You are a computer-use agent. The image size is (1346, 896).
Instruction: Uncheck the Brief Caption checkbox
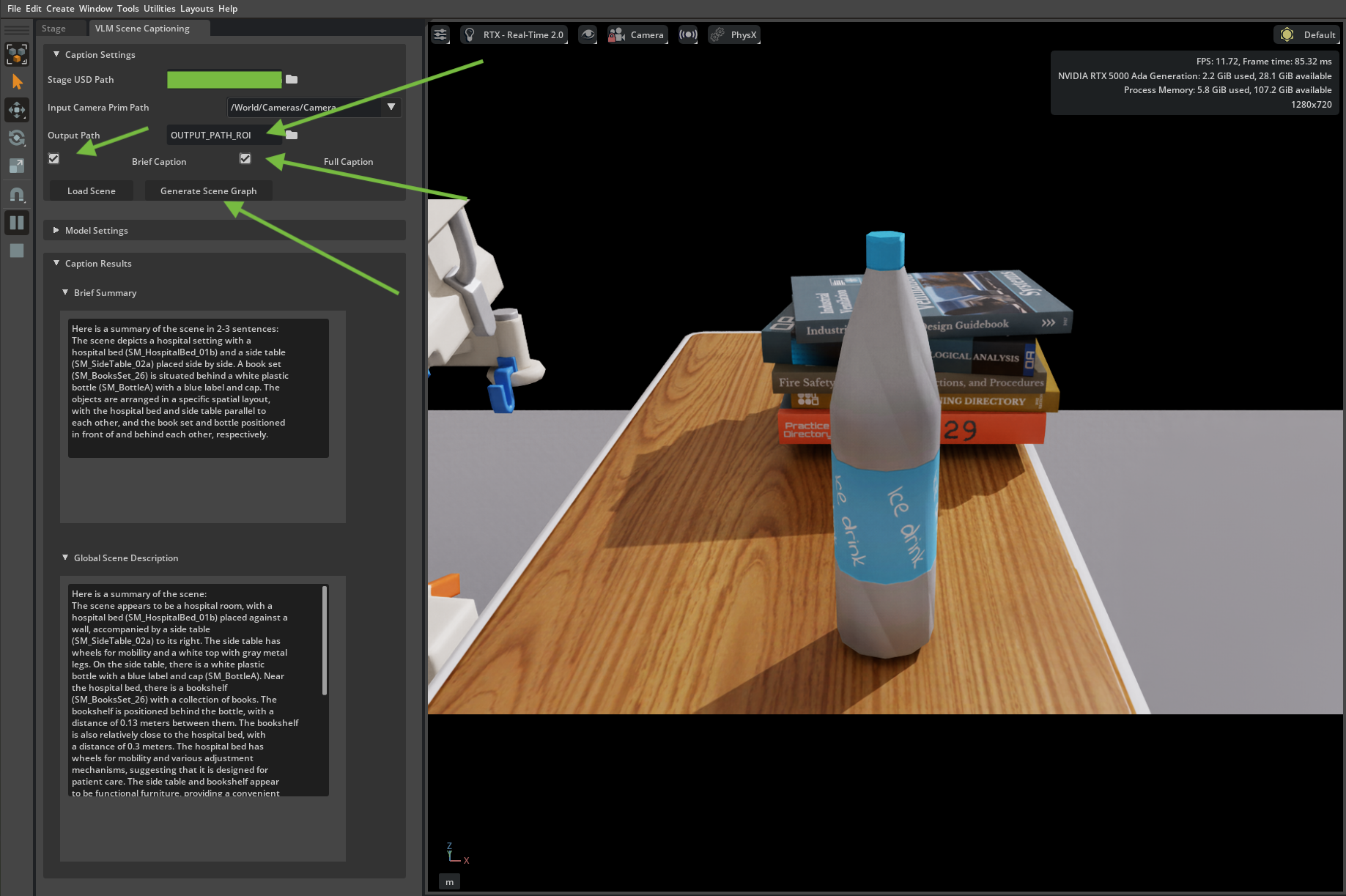coord(53,158)
